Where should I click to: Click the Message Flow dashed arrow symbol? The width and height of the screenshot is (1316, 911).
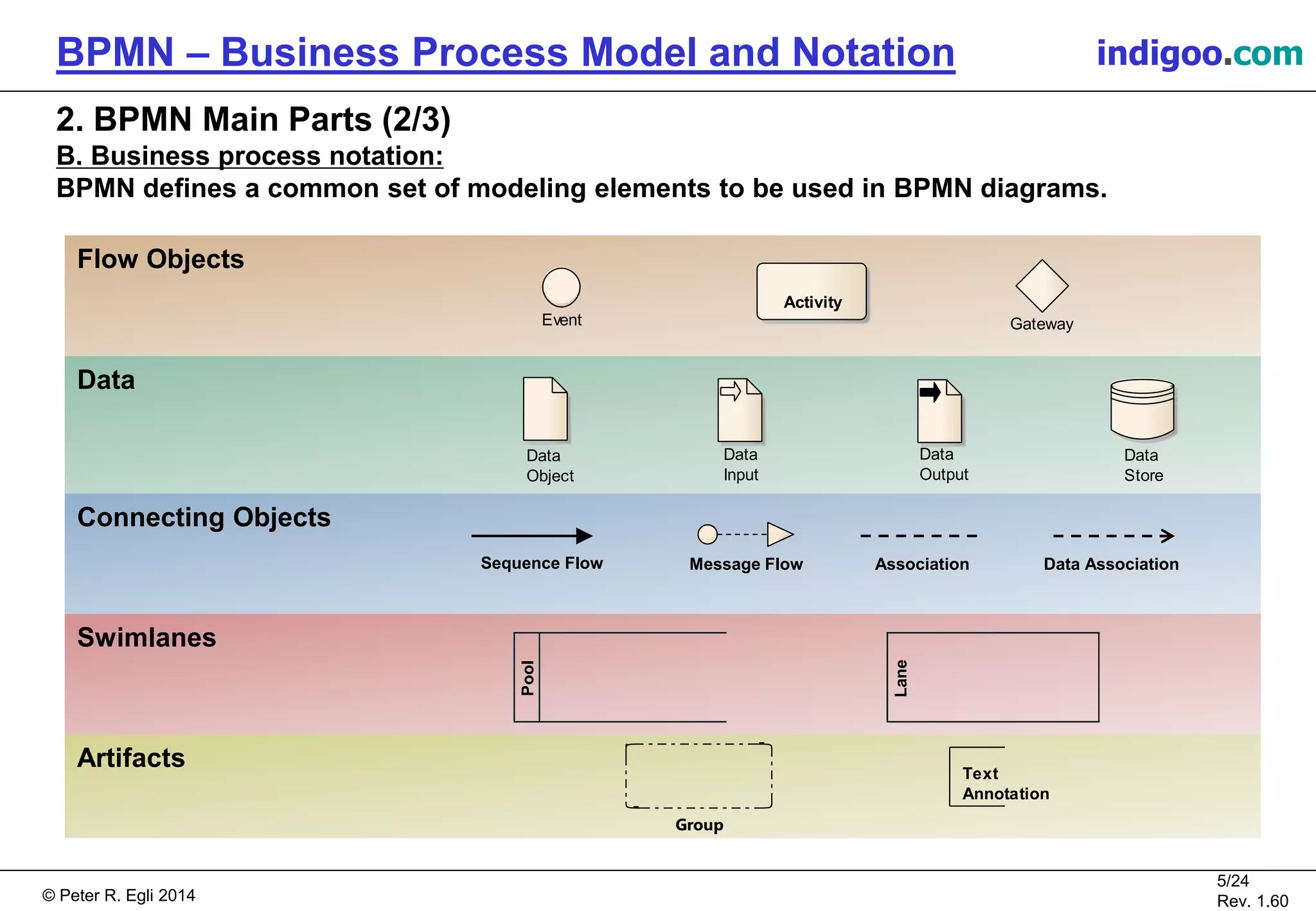click(x=745, y=535)
